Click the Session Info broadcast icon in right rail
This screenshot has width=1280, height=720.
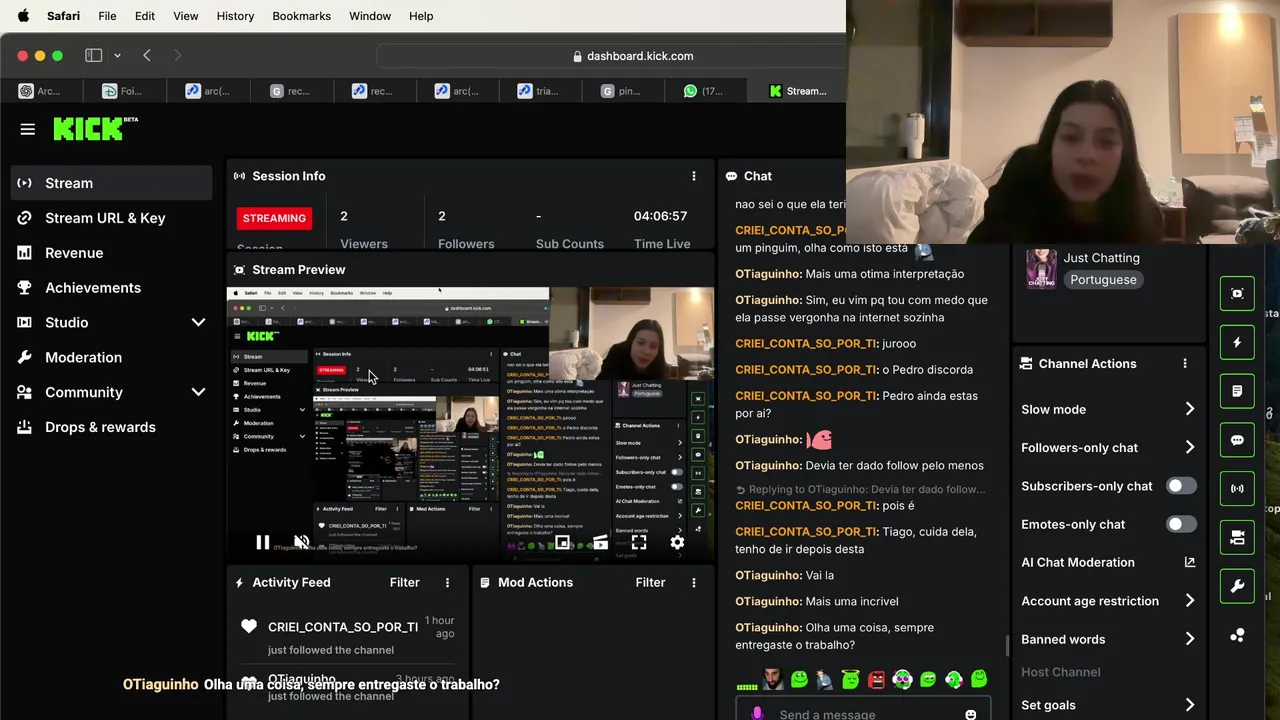[1237, 489]
